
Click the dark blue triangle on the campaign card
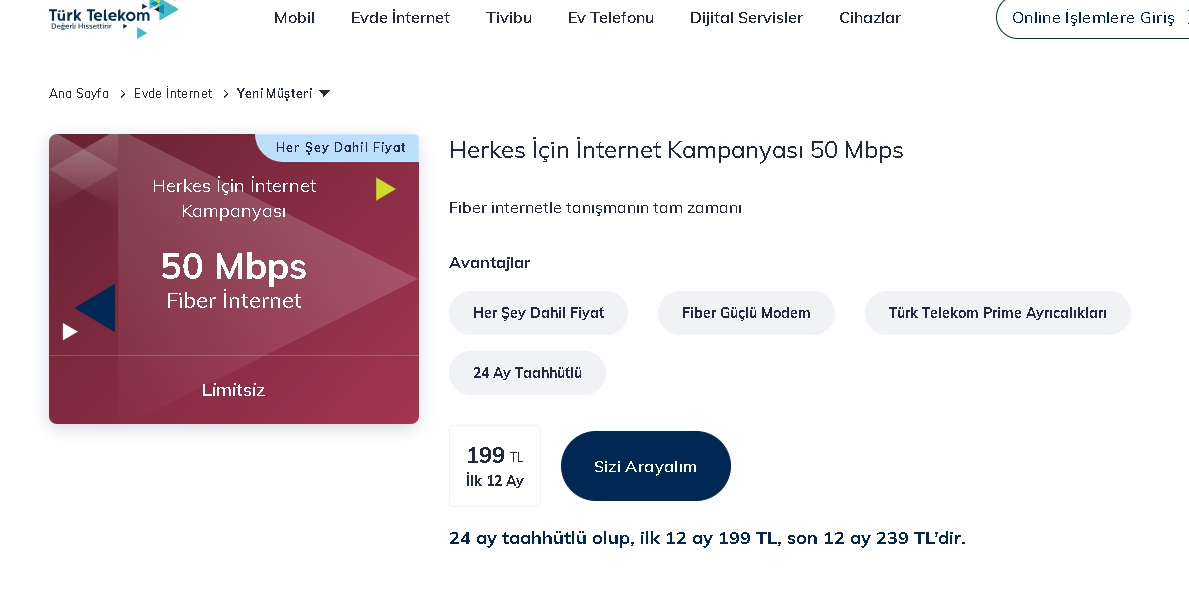coord(99,308)
